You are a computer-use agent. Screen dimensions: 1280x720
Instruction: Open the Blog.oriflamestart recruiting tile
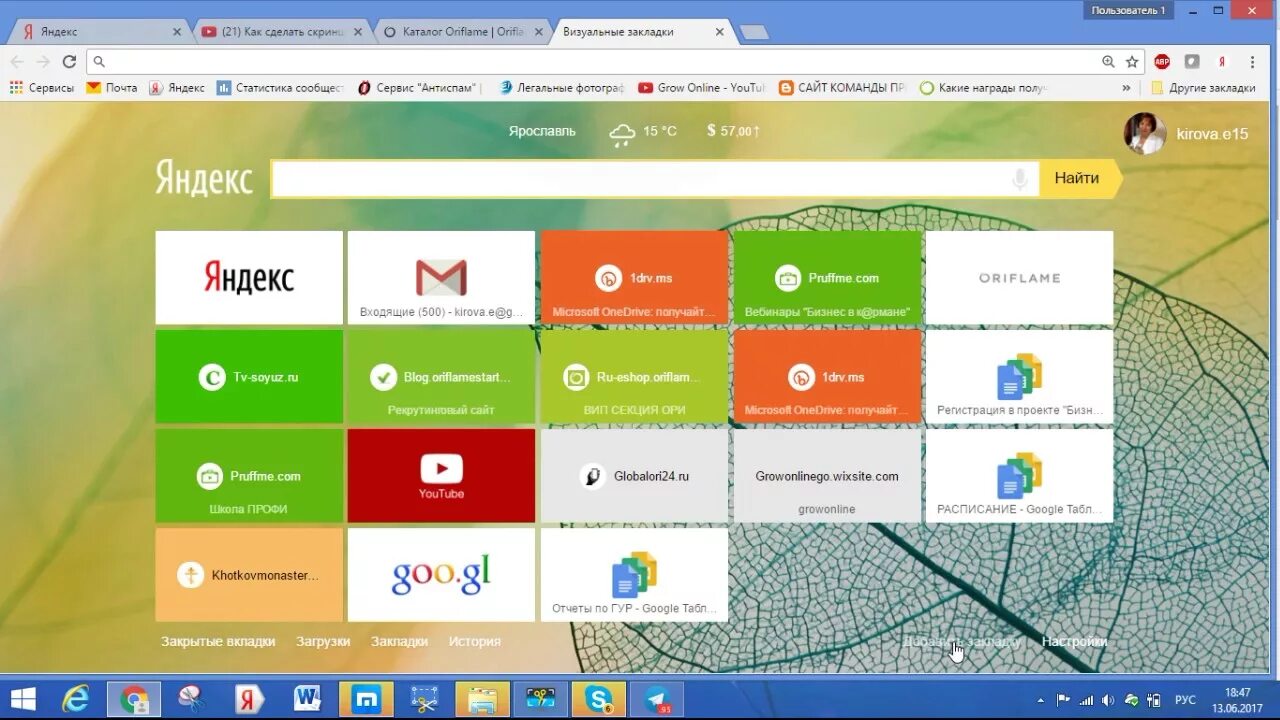441,377
